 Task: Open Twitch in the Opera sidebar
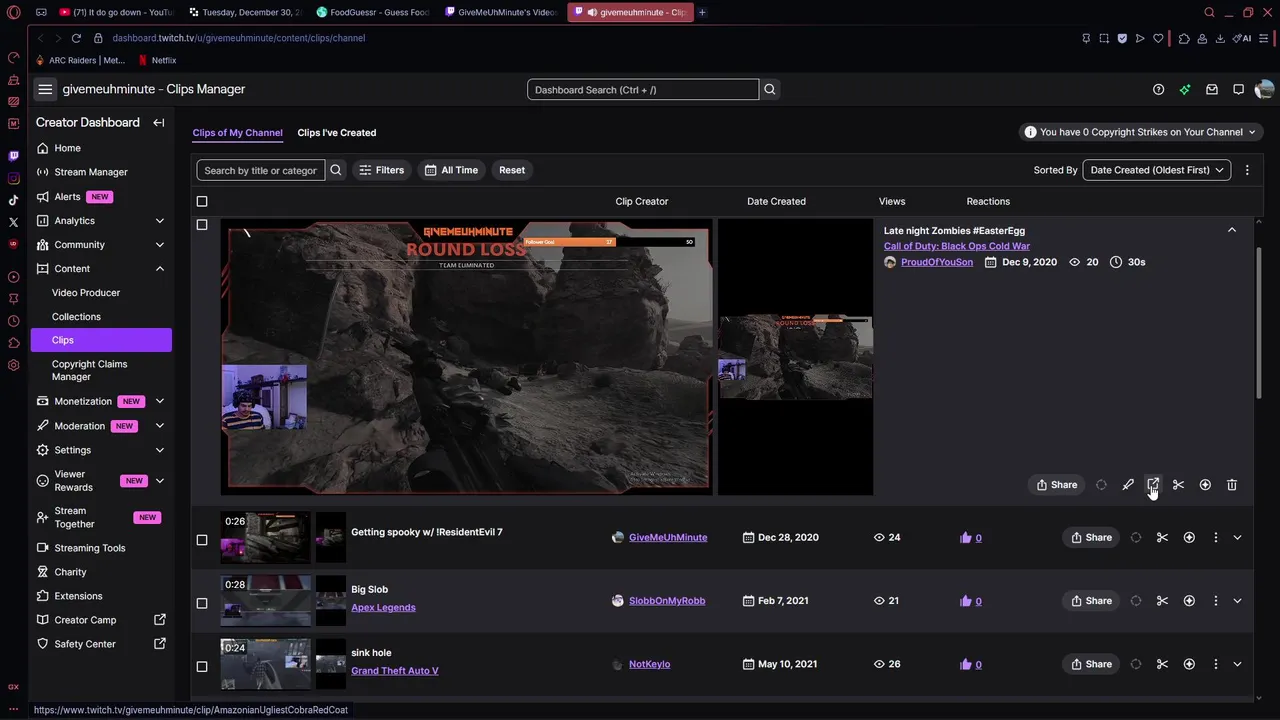(13, 156)
